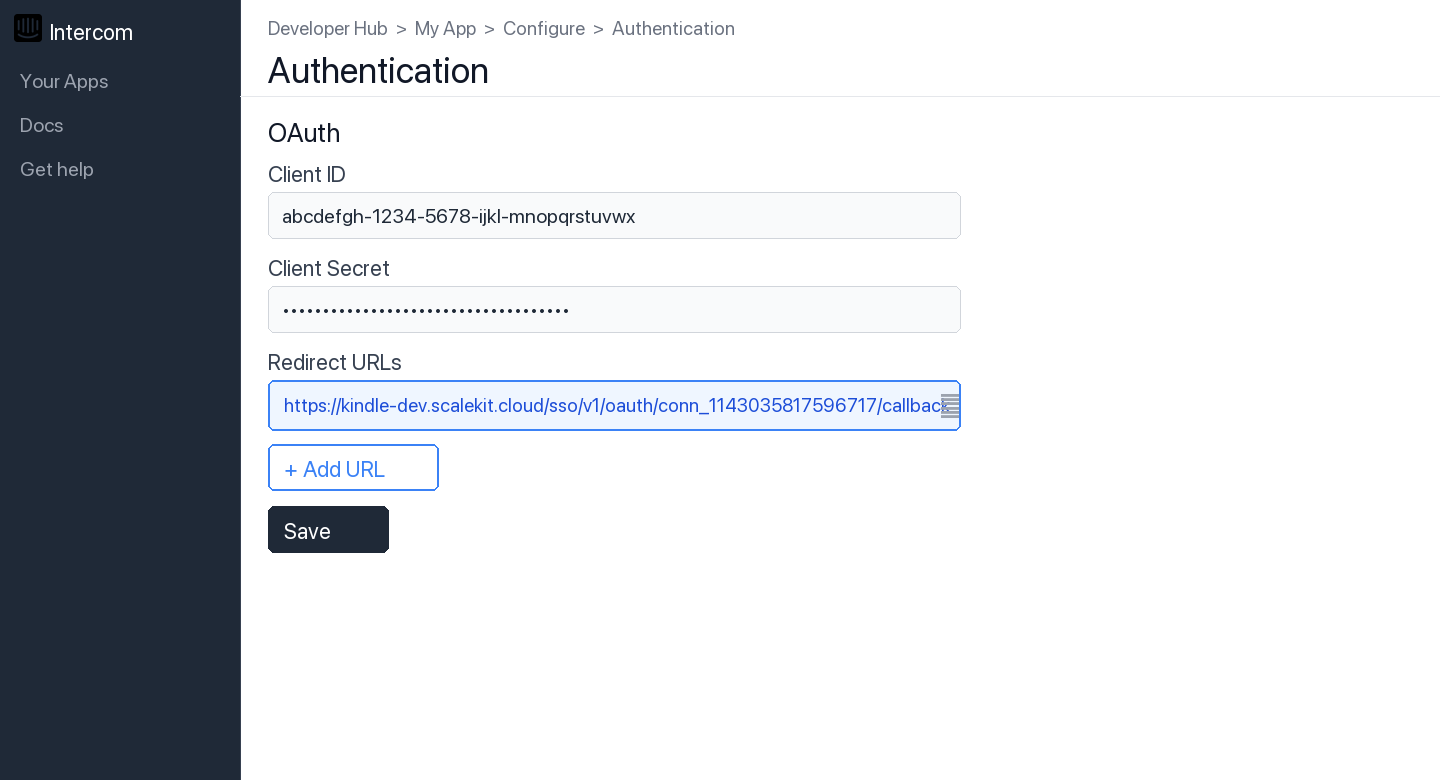
Task: Click the Authentication page title
Action: pyautogui.click(x=378, y=70)
